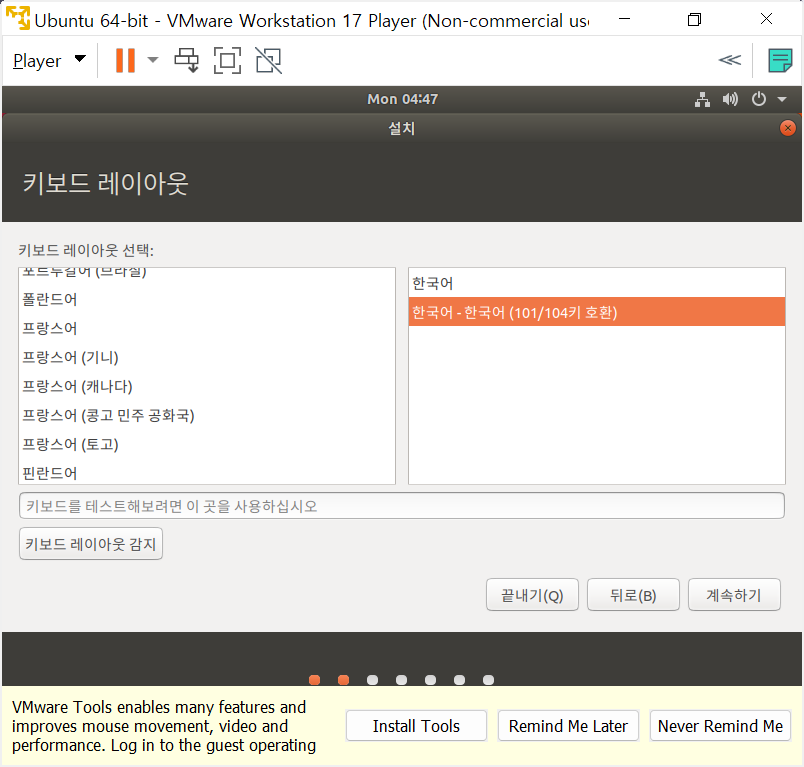Open the dropdown arrow next to pause icon

pos(153,60)
